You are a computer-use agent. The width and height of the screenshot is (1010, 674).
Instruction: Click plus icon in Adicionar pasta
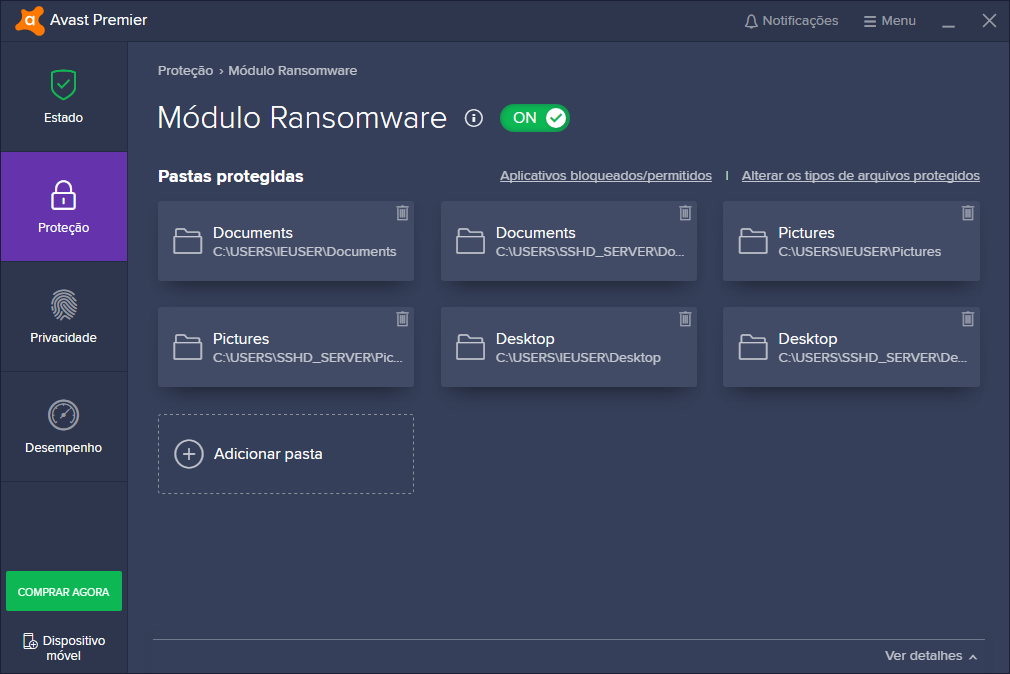point(189,454)
